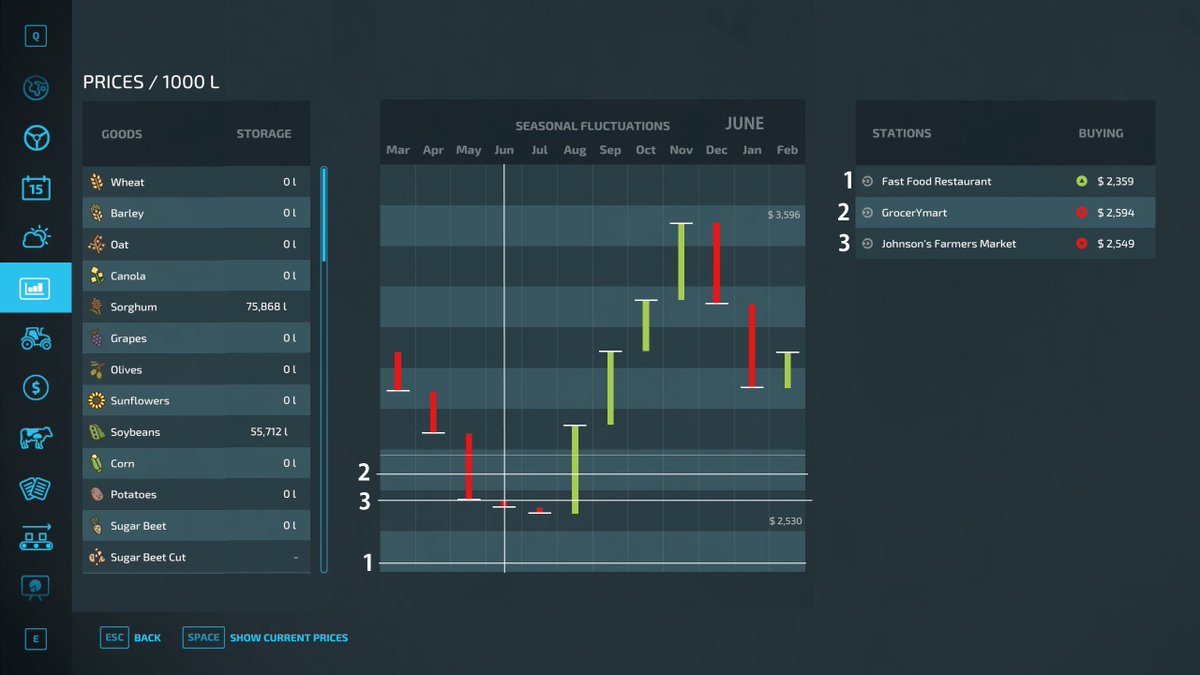The width and height of the screenshot is (1200, 675).
Task: Open the finances dollar sidebar icon
Action: [x=36, y=388]
